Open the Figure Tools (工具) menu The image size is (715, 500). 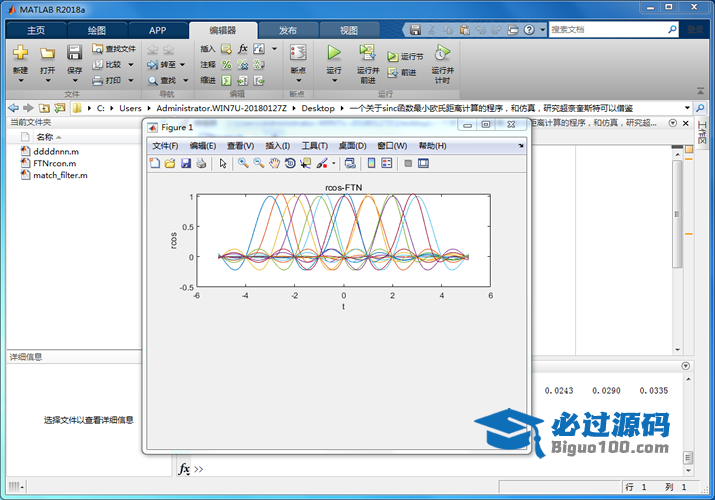click(315, 146)
